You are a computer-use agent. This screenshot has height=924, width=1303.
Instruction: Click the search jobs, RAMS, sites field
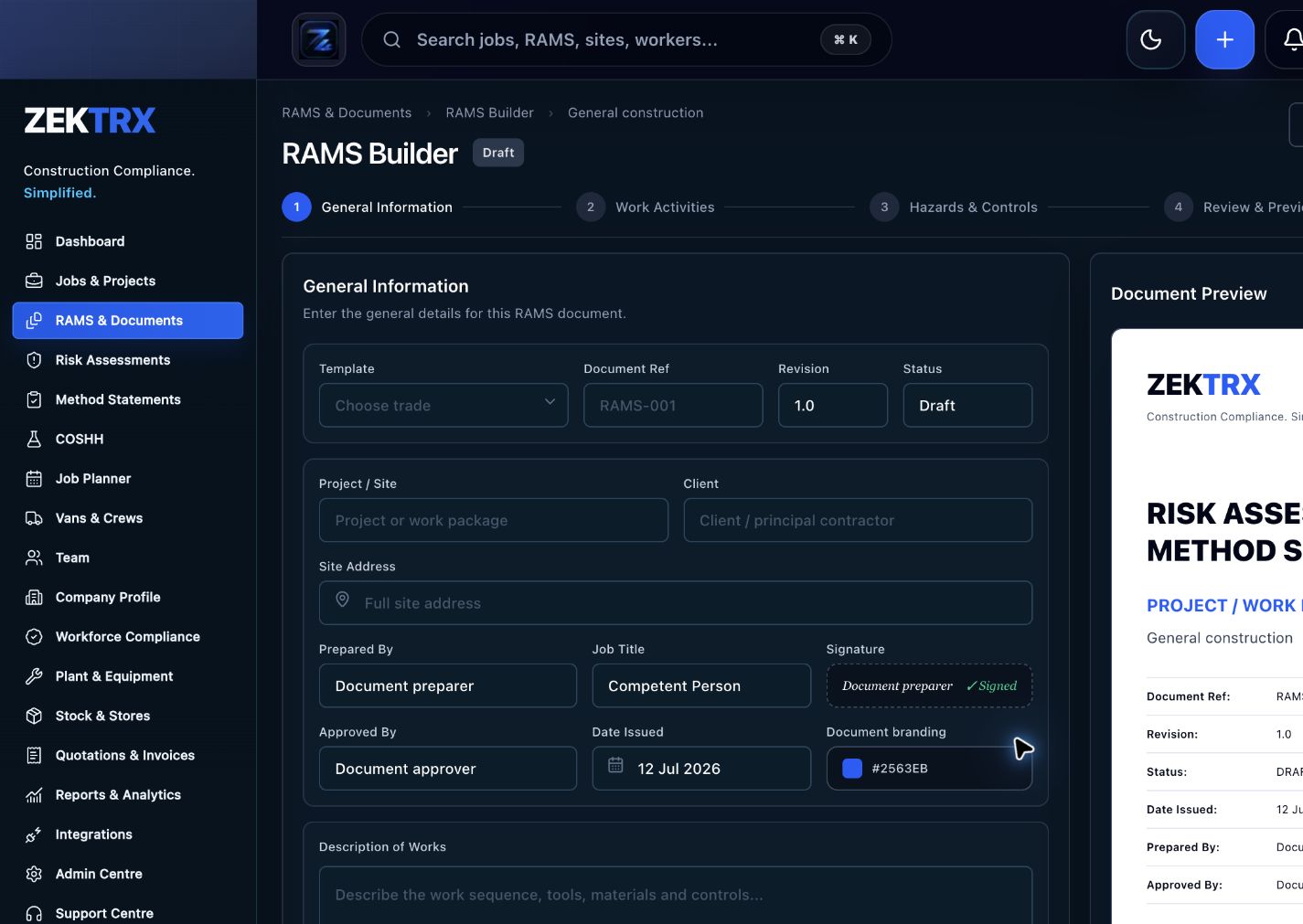(626, 39)
